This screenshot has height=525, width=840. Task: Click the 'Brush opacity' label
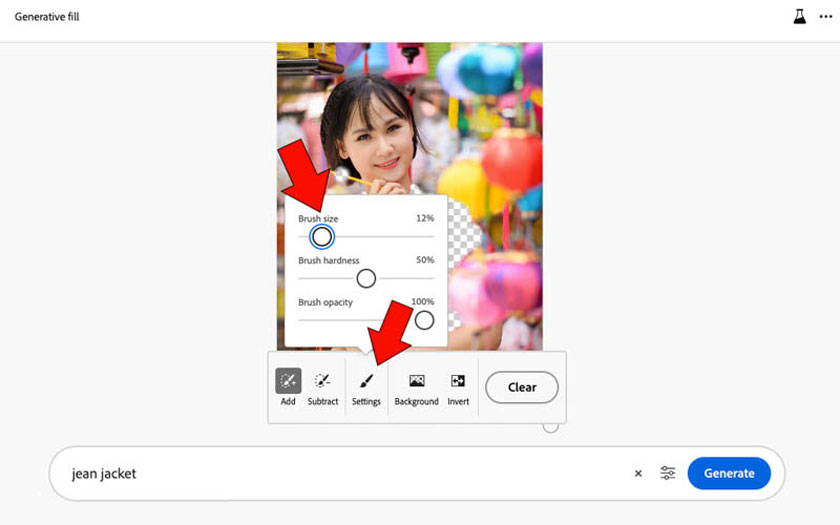coord(325,302)
